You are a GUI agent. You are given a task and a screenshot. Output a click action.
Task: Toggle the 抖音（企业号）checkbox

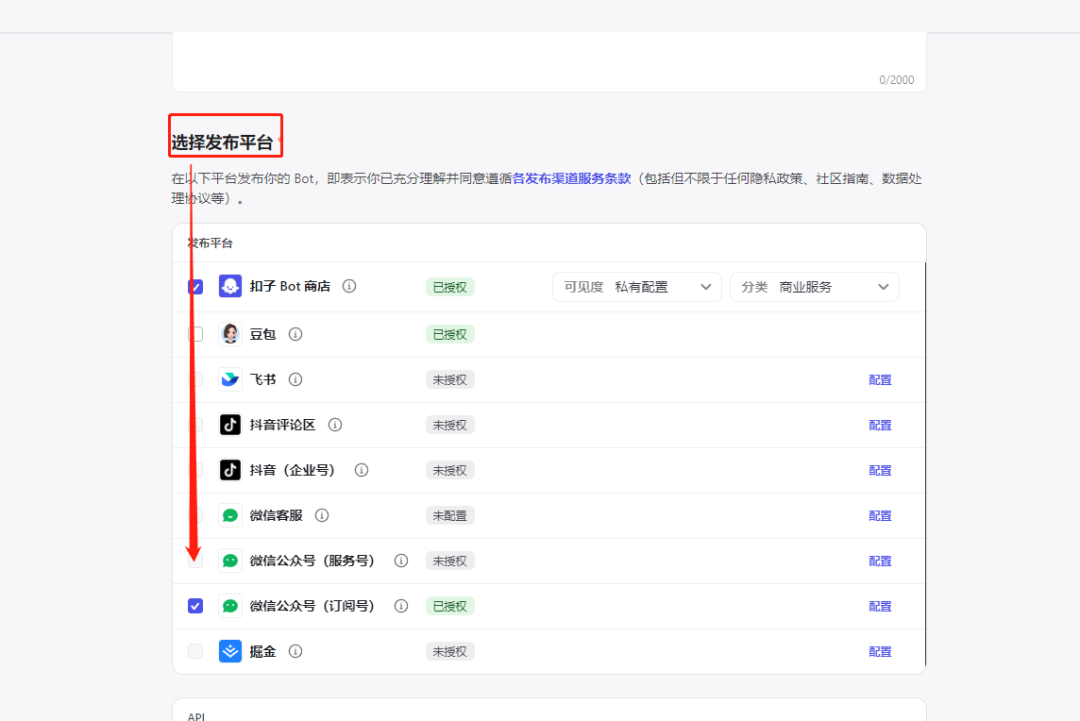[196, 470]
